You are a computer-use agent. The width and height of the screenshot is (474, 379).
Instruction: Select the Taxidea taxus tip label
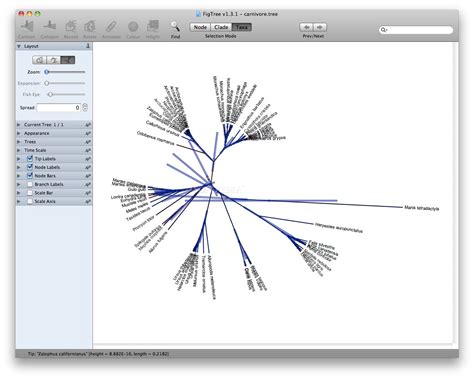click(138, 214)
